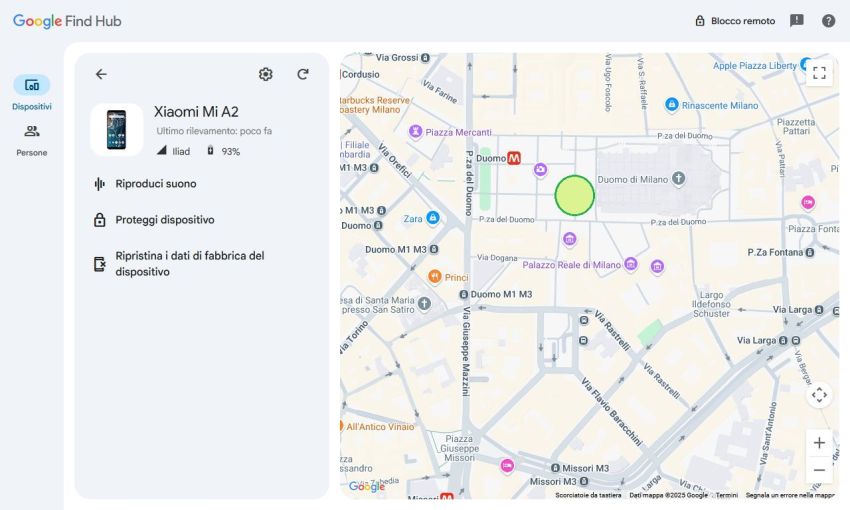The height and width of the screenshot is (510, 850).
Task: Click the Princi restaurant pin
Action: (x=435, y=276)
